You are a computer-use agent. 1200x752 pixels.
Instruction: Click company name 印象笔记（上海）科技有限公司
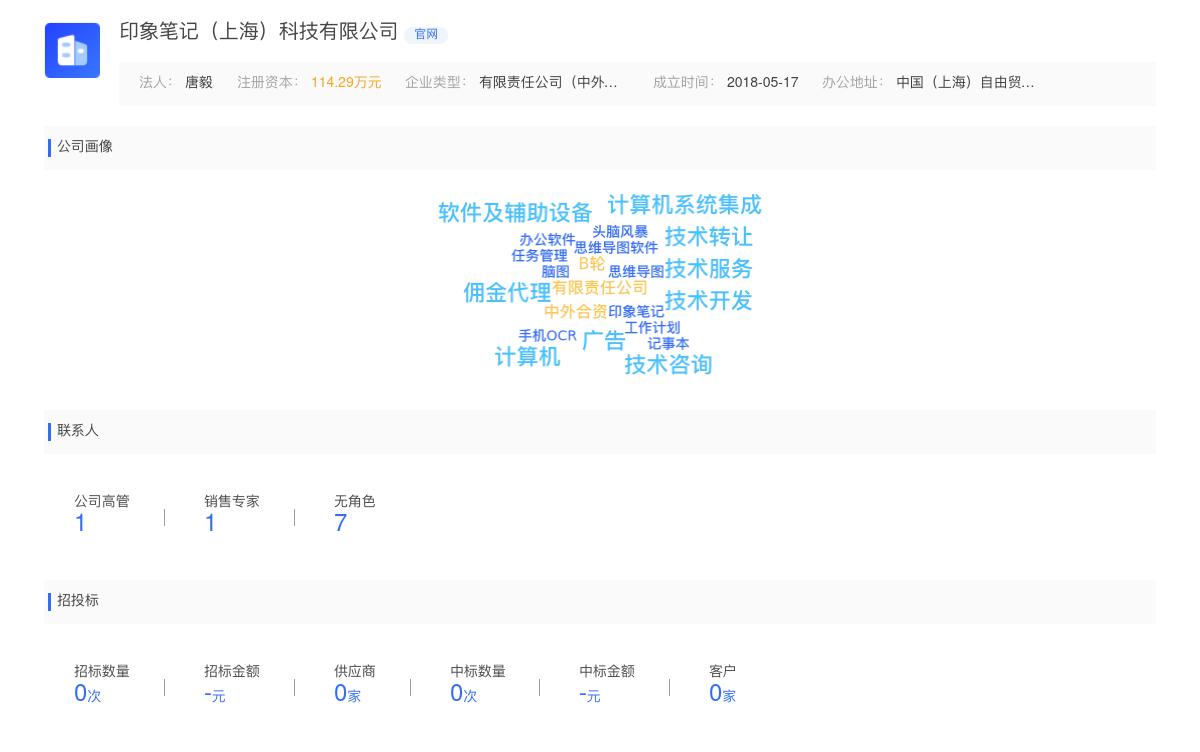pos(259,32)
